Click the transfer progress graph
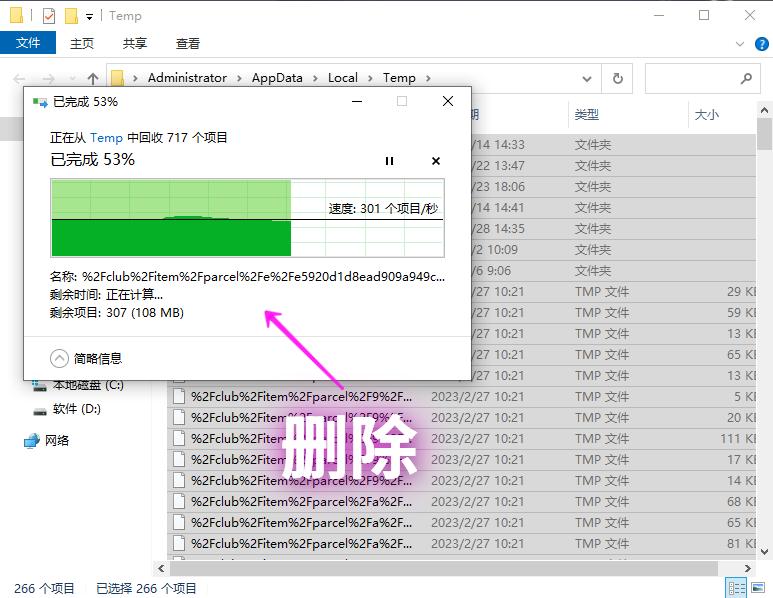This screenshot has width=773, height=598. click(247, 218)
